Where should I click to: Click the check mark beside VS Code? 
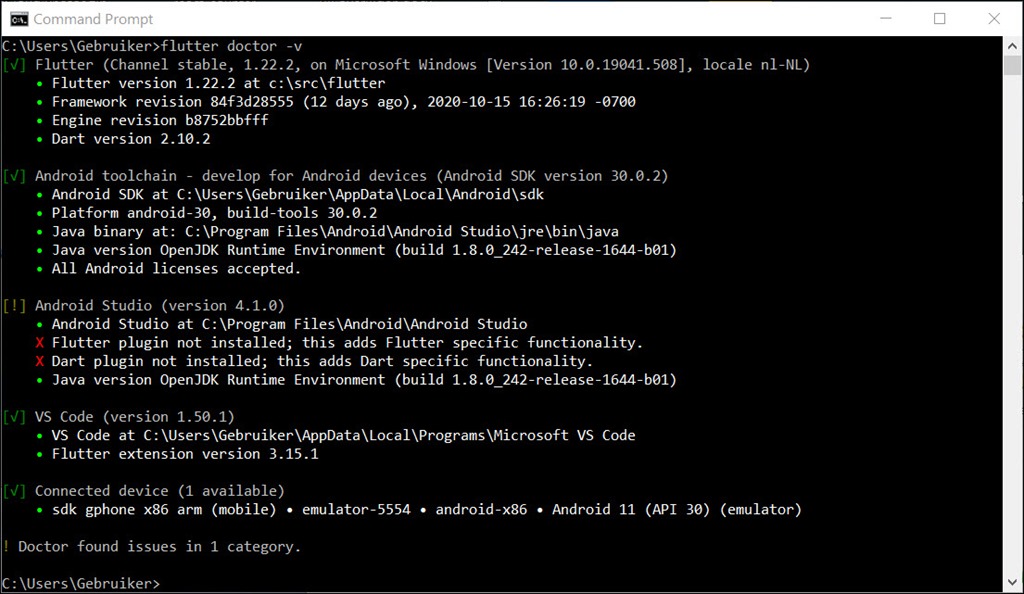(x=14, y=416)
